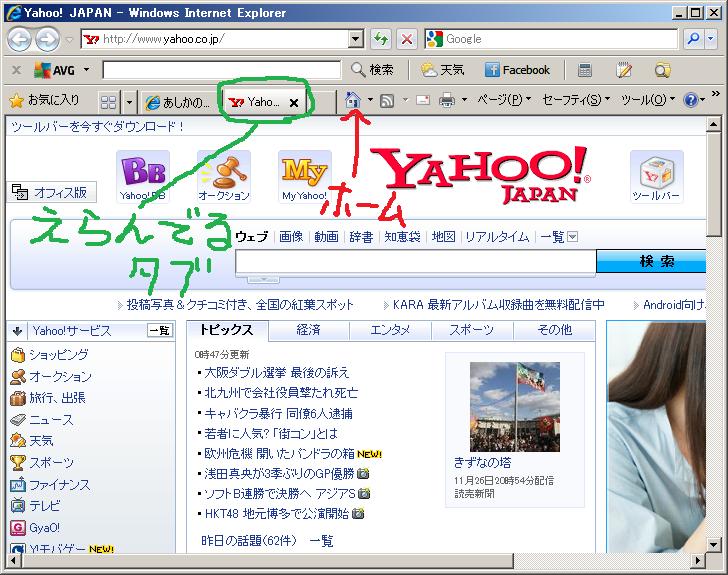The height and width of the screenshot is (575, 728).
Task: Select the スポーツ news tab
Action: point(472,330)
